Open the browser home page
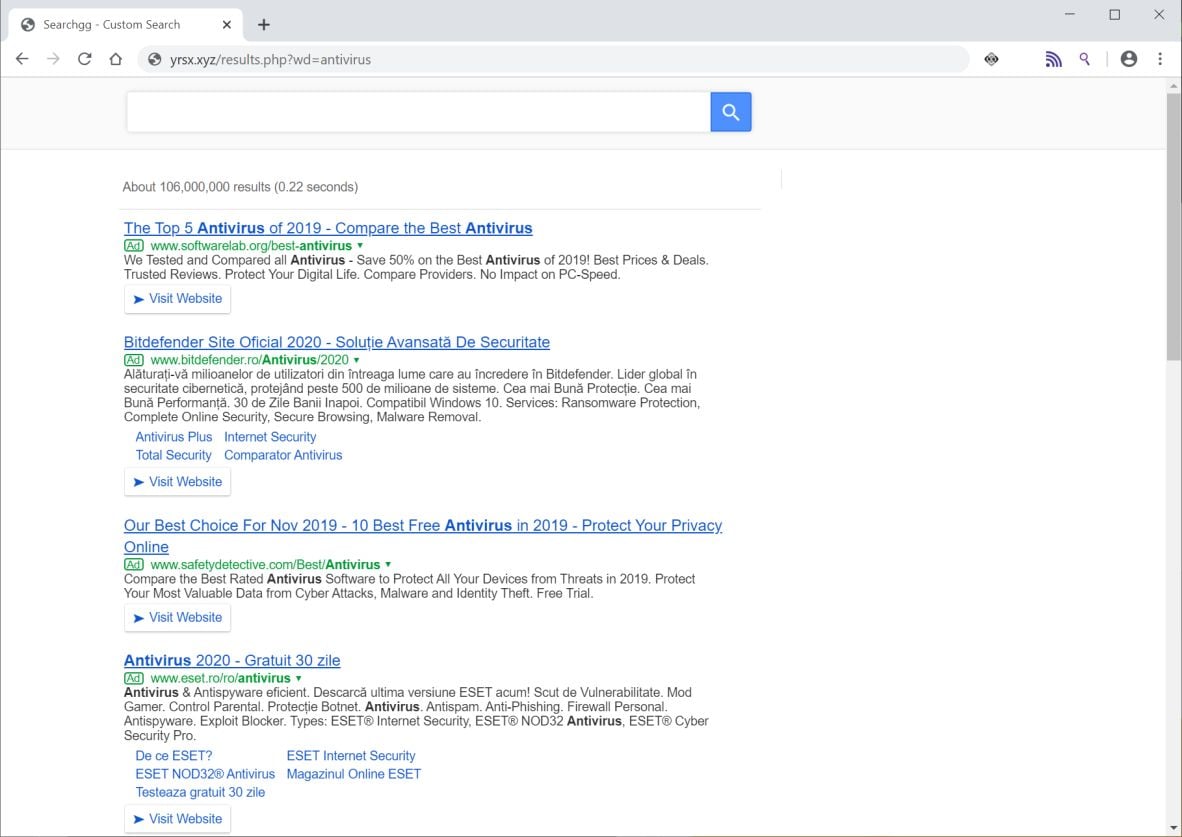This screenshot has height=837, width=1182. point(115,59)
